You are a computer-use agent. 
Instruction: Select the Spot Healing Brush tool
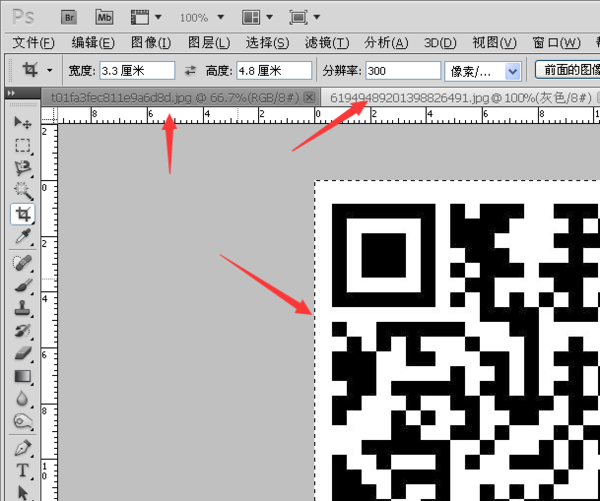point(23,263)
